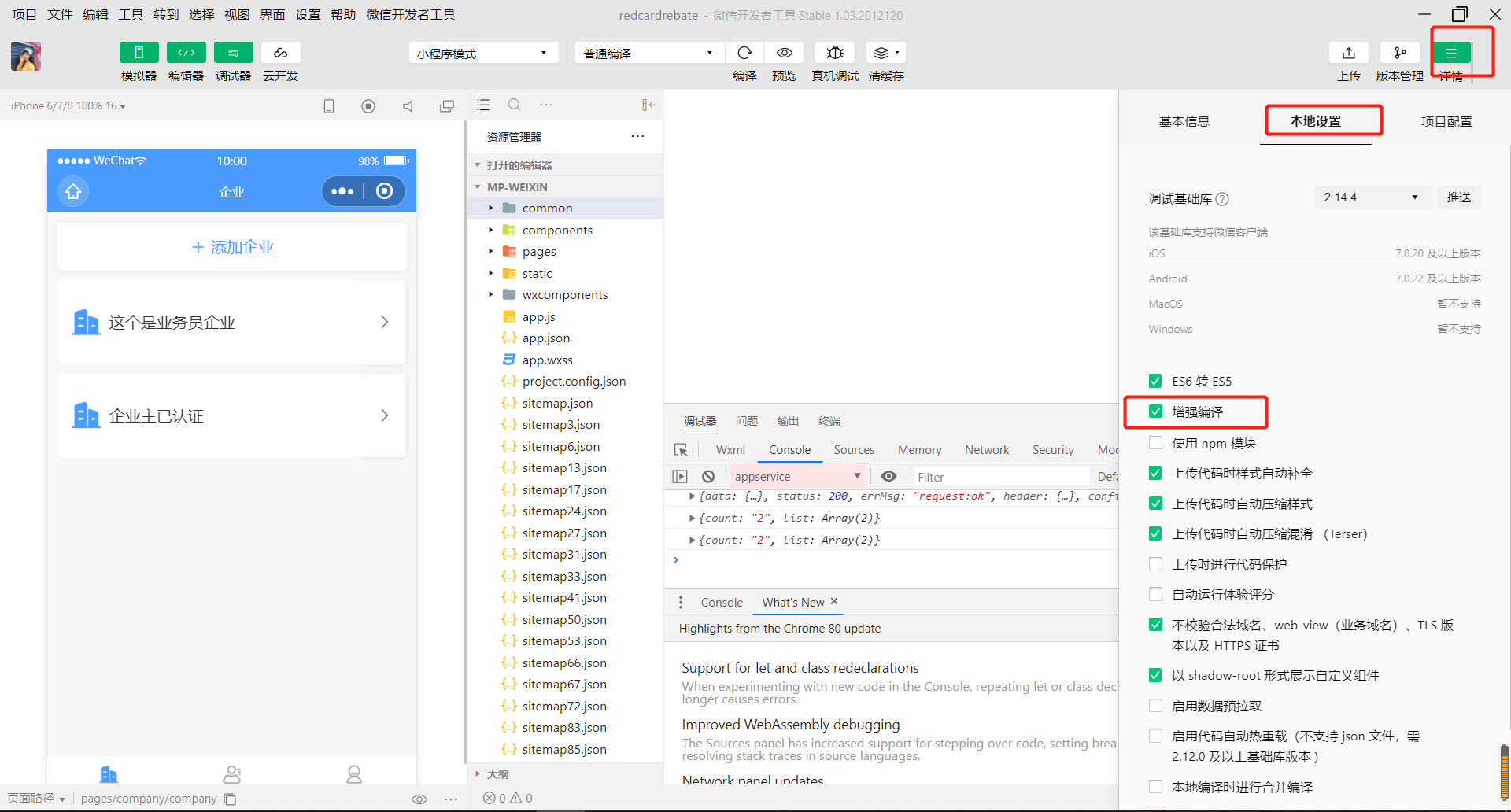Switch to the Sources devtools tab
The image size is (1511, 812).
(x=854, y=450)
